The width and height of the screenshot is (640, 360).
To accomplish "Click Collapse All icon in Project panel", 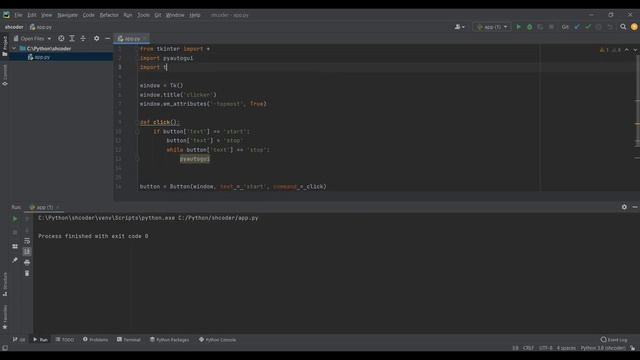I will (83, 38).
